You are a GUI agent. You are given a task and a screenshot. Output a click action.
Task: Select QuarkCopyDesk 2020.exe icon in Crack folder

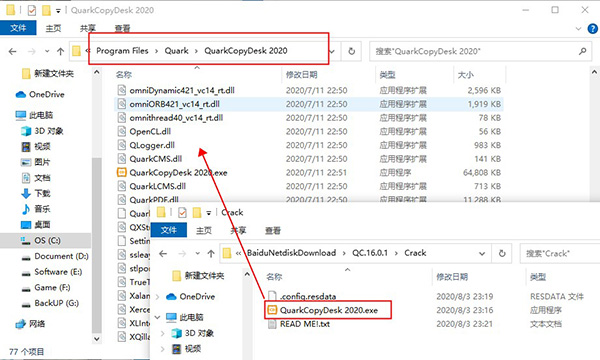click(272, 310)
